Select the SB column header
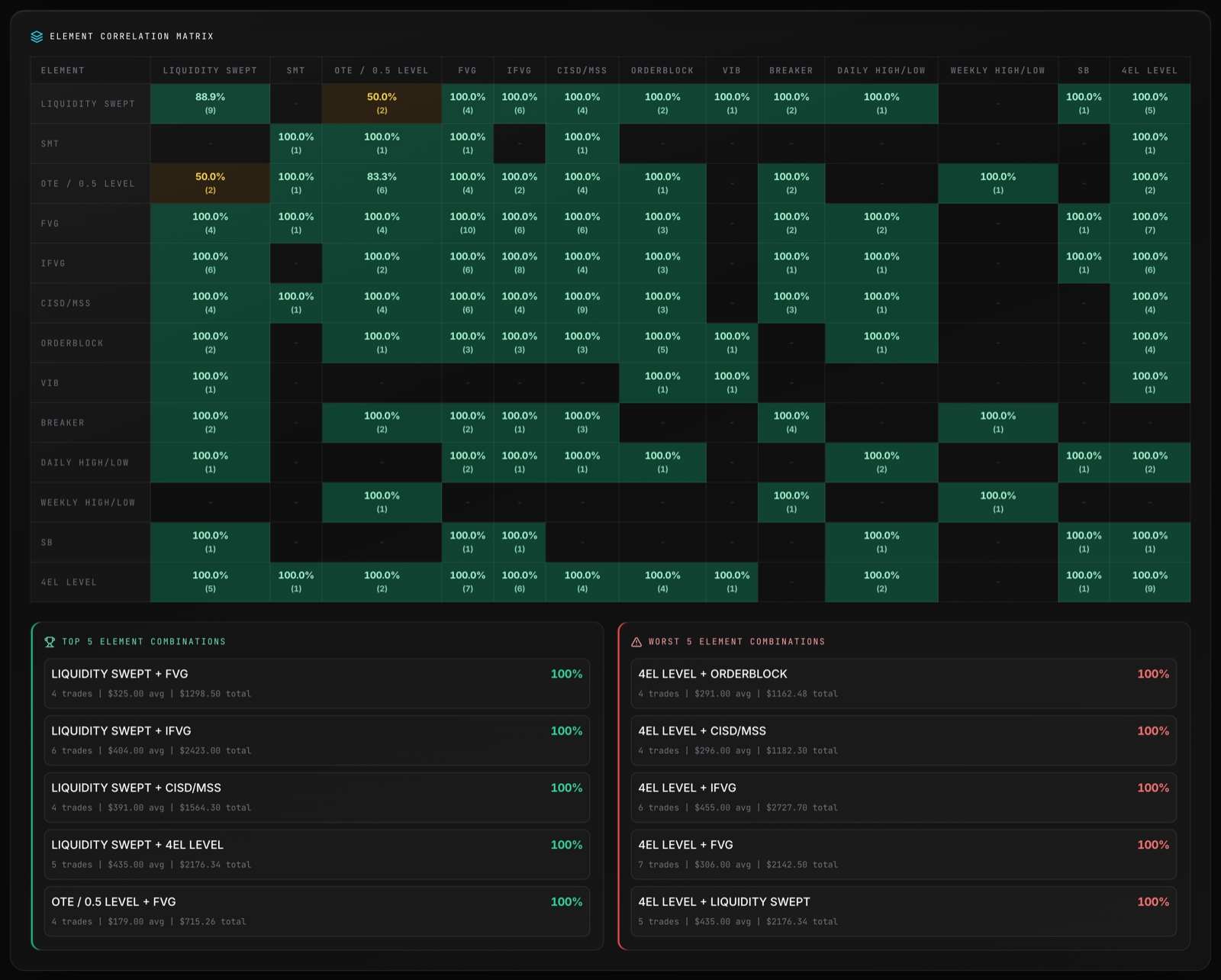 1084,70
